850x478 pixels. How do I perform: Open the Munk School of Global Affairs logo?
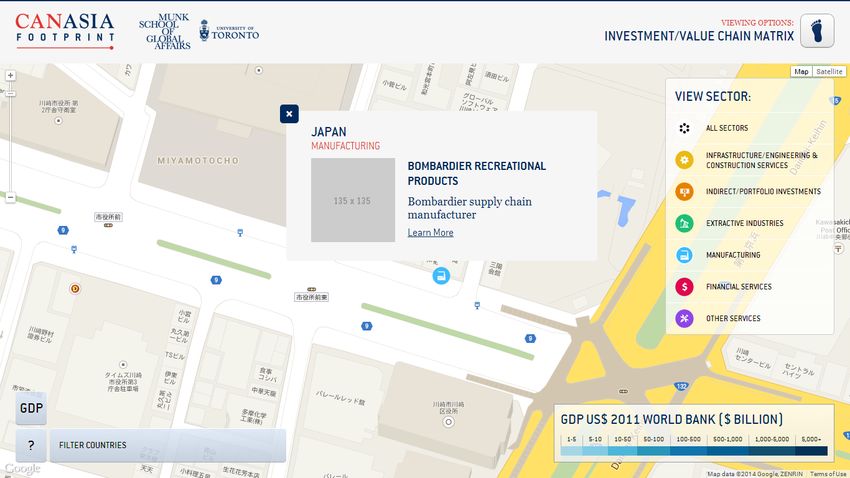tap(165, 31)
